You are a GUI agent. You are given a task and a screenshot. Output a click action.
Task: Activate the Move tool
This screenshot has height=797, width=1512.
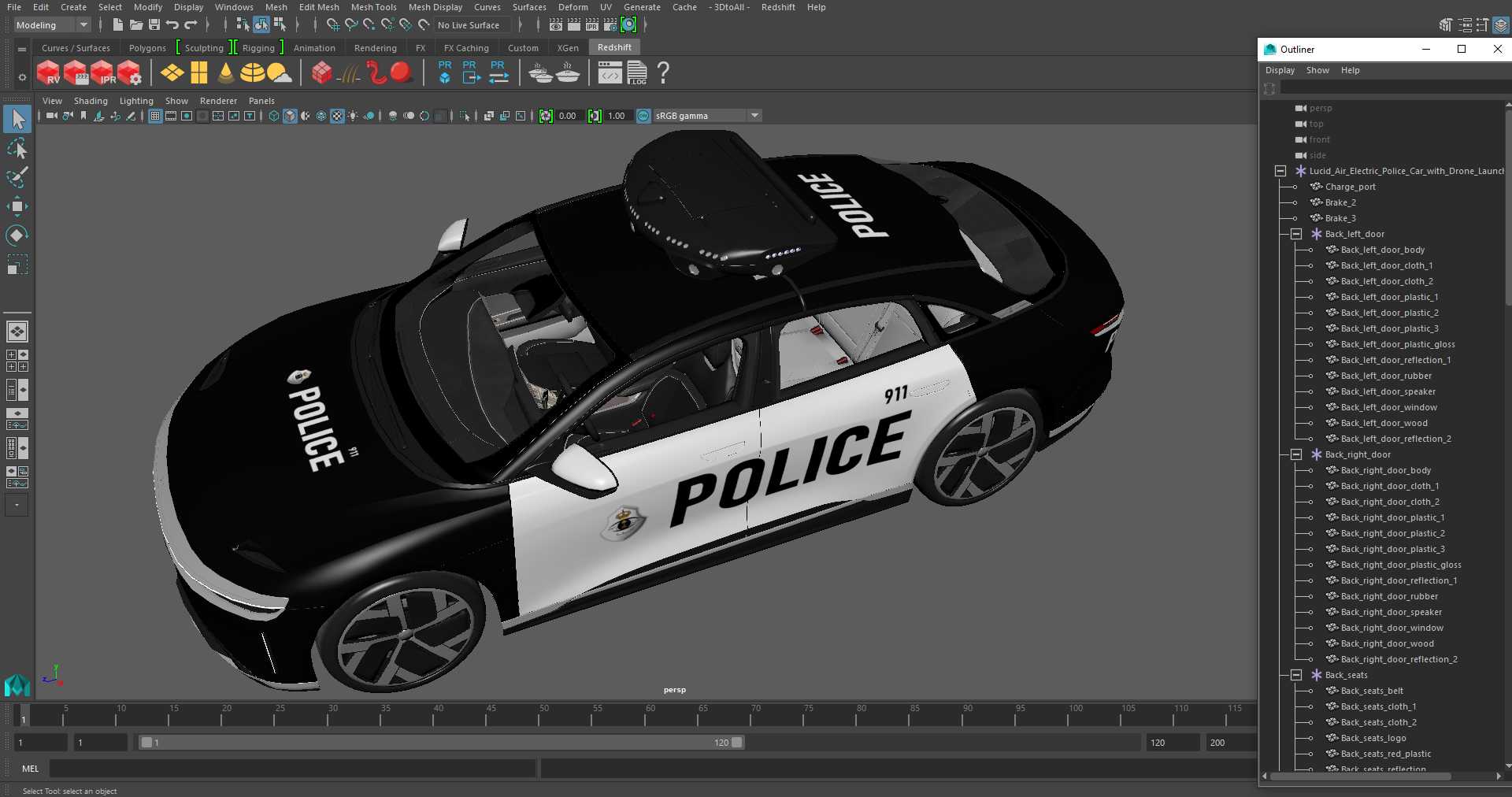point(17,206)
